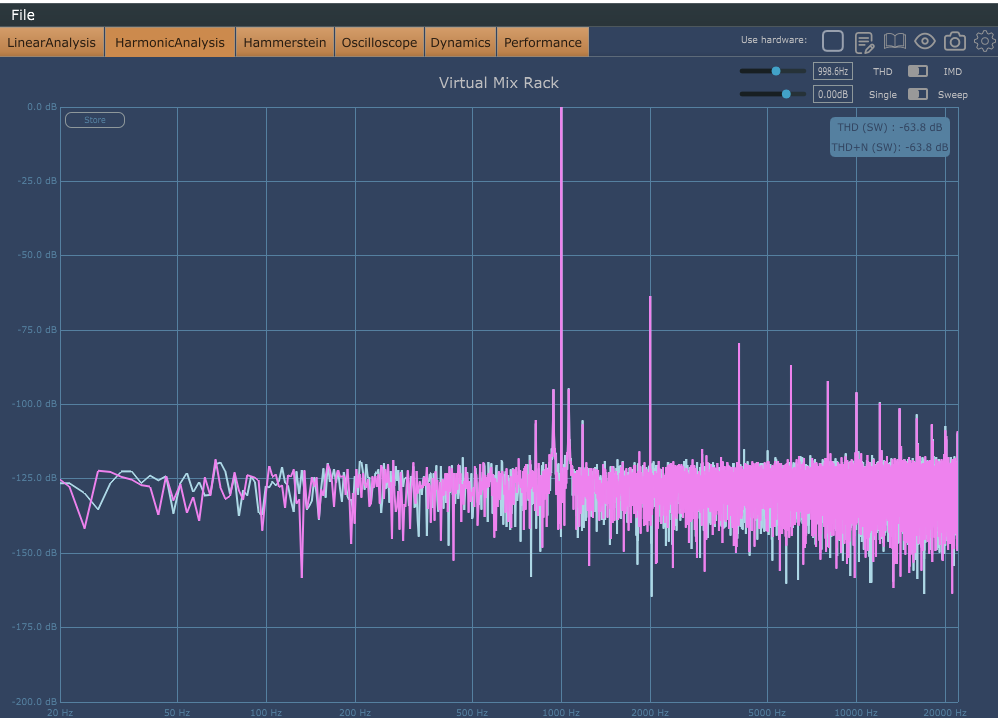
Task: Switch to the Oscilloscope tab
Action: tap(379, 42)
